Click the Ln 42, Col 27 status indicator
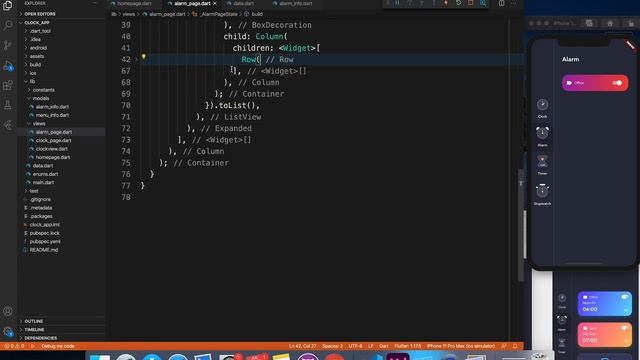Viewport: 640px width, 360px height. [x=302, y=346]
